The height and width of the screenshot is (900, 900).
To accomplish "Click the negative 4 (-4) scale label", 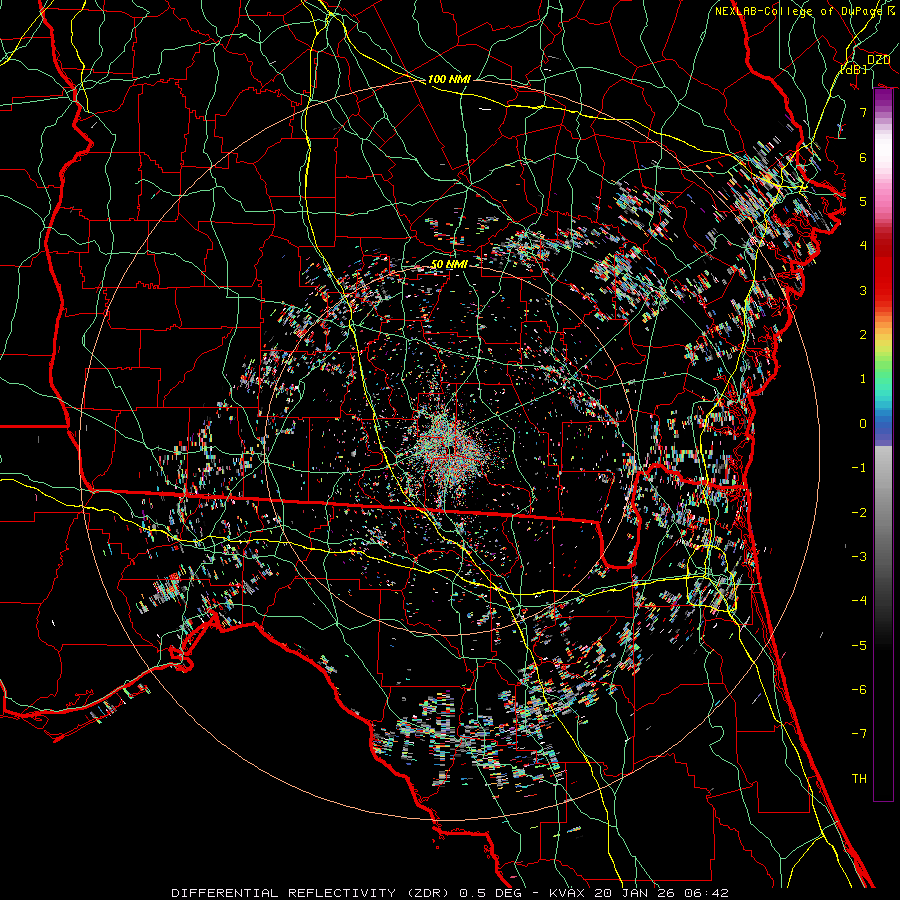I will [x=859, y=601].
